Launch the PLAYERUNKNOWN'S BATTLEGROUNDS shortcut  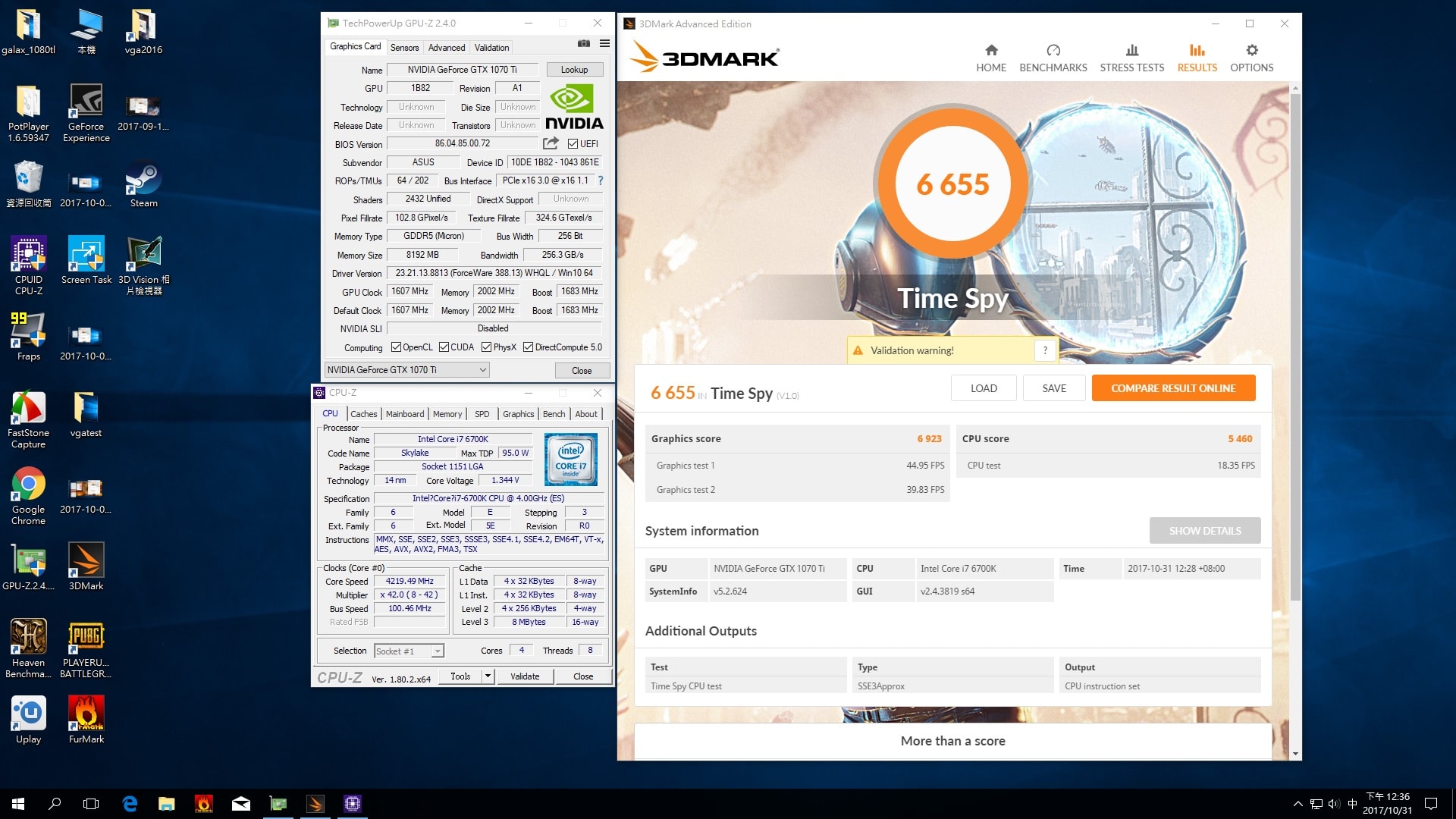coord(86,648)
